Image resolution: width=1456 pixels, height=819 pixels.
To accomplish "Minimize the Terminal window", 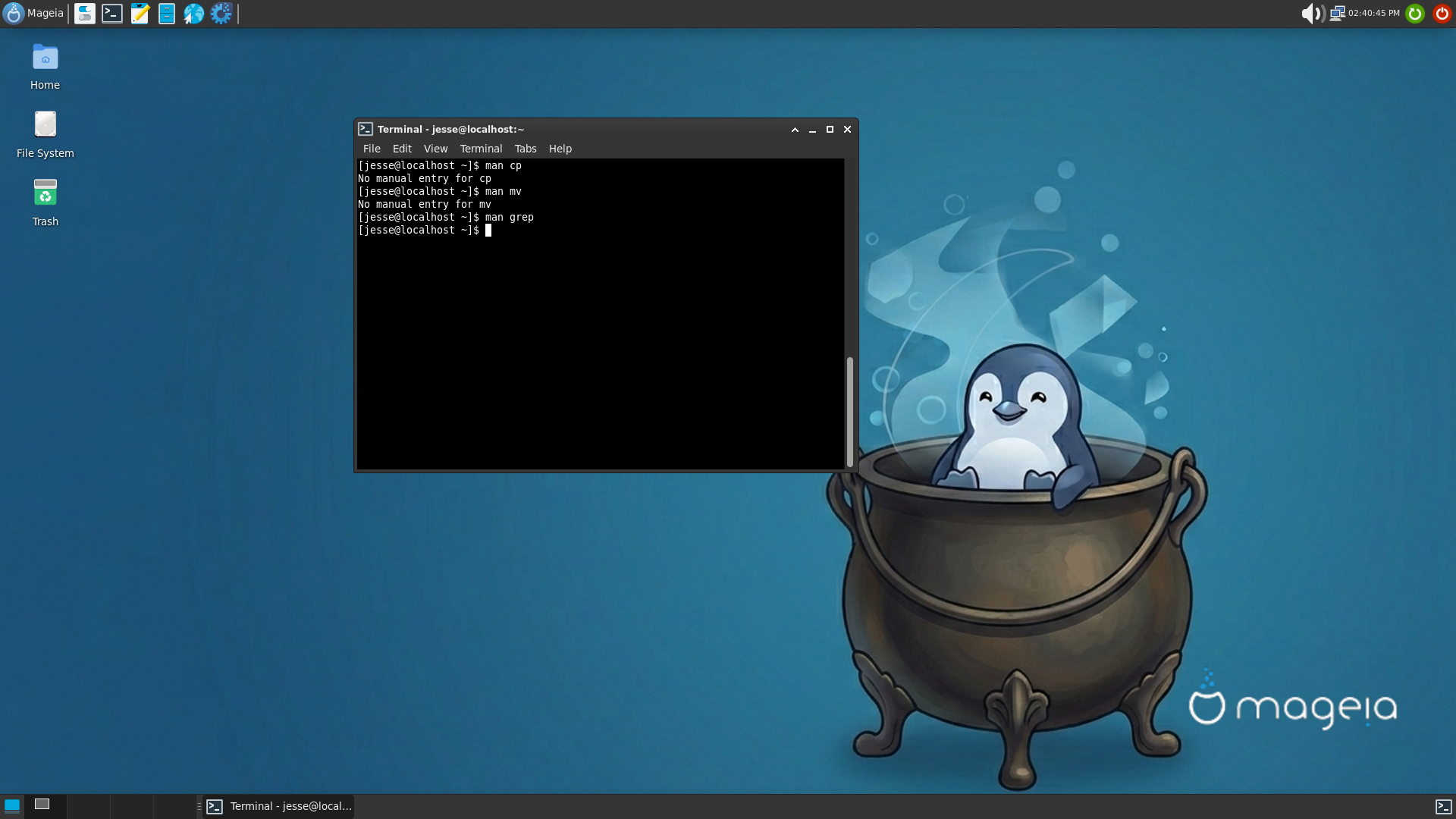I will (812, 130).
